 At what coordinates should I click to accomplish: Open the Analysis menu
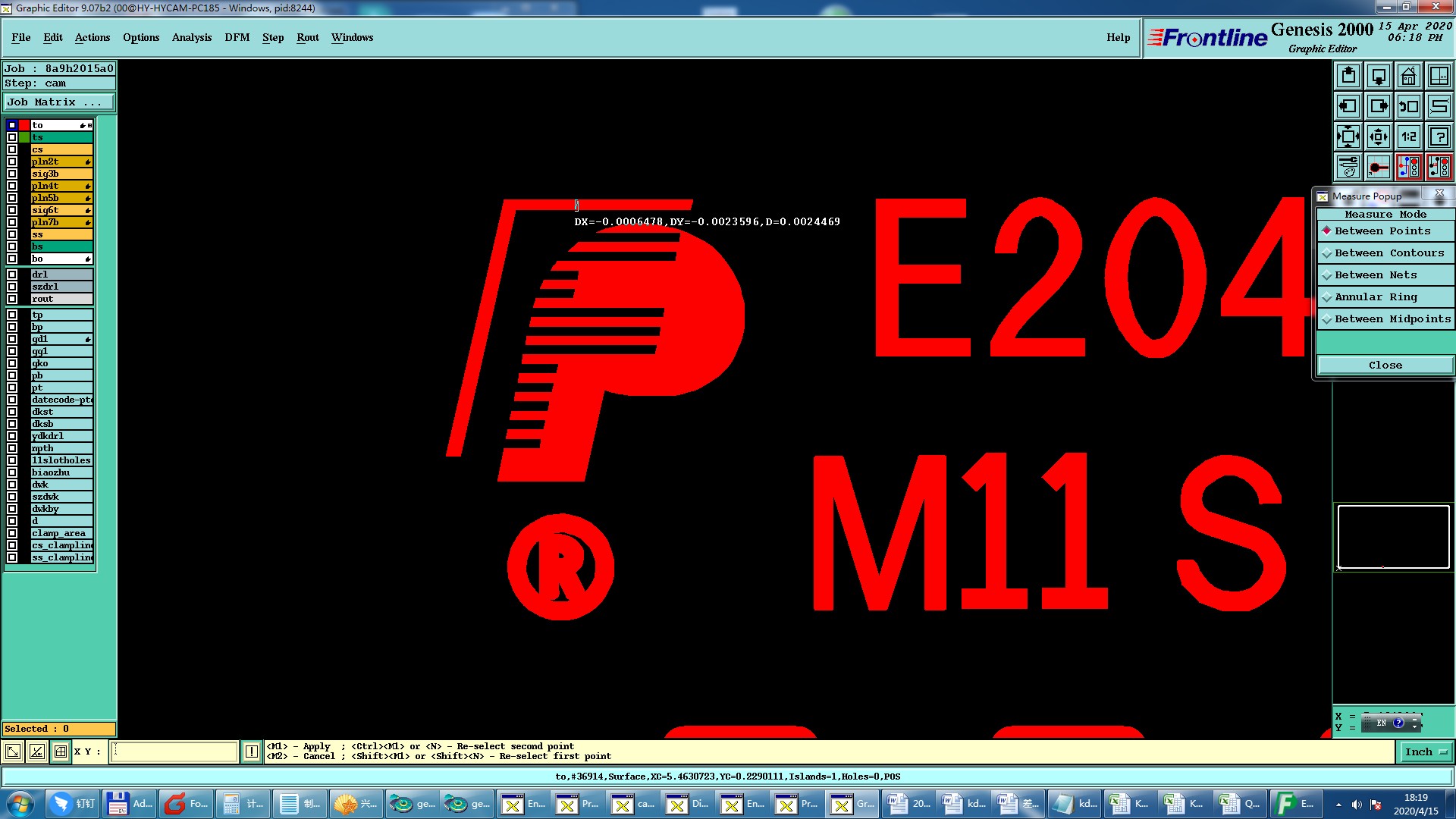[191, 37]
